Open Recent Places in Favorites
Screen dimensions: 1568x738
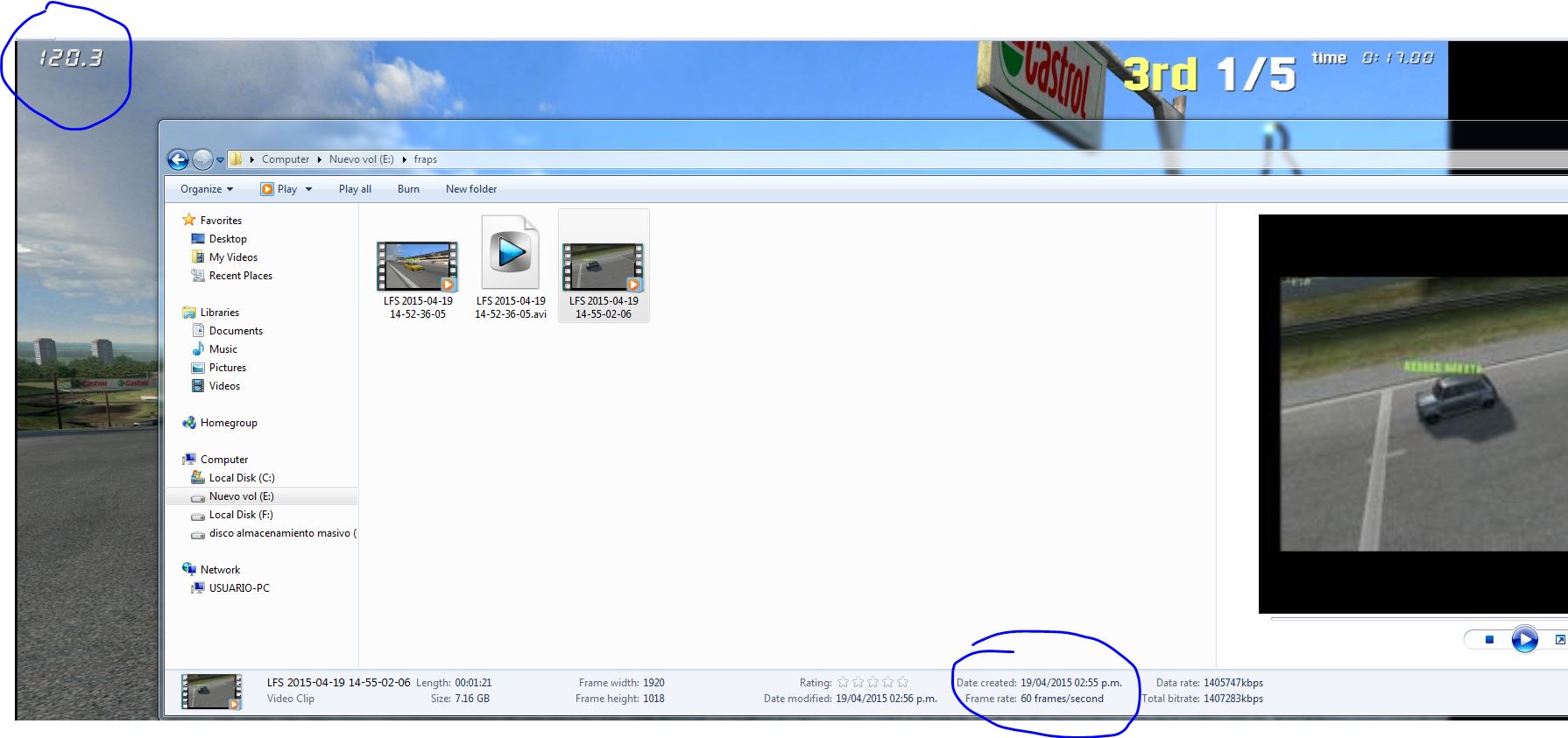241,276
